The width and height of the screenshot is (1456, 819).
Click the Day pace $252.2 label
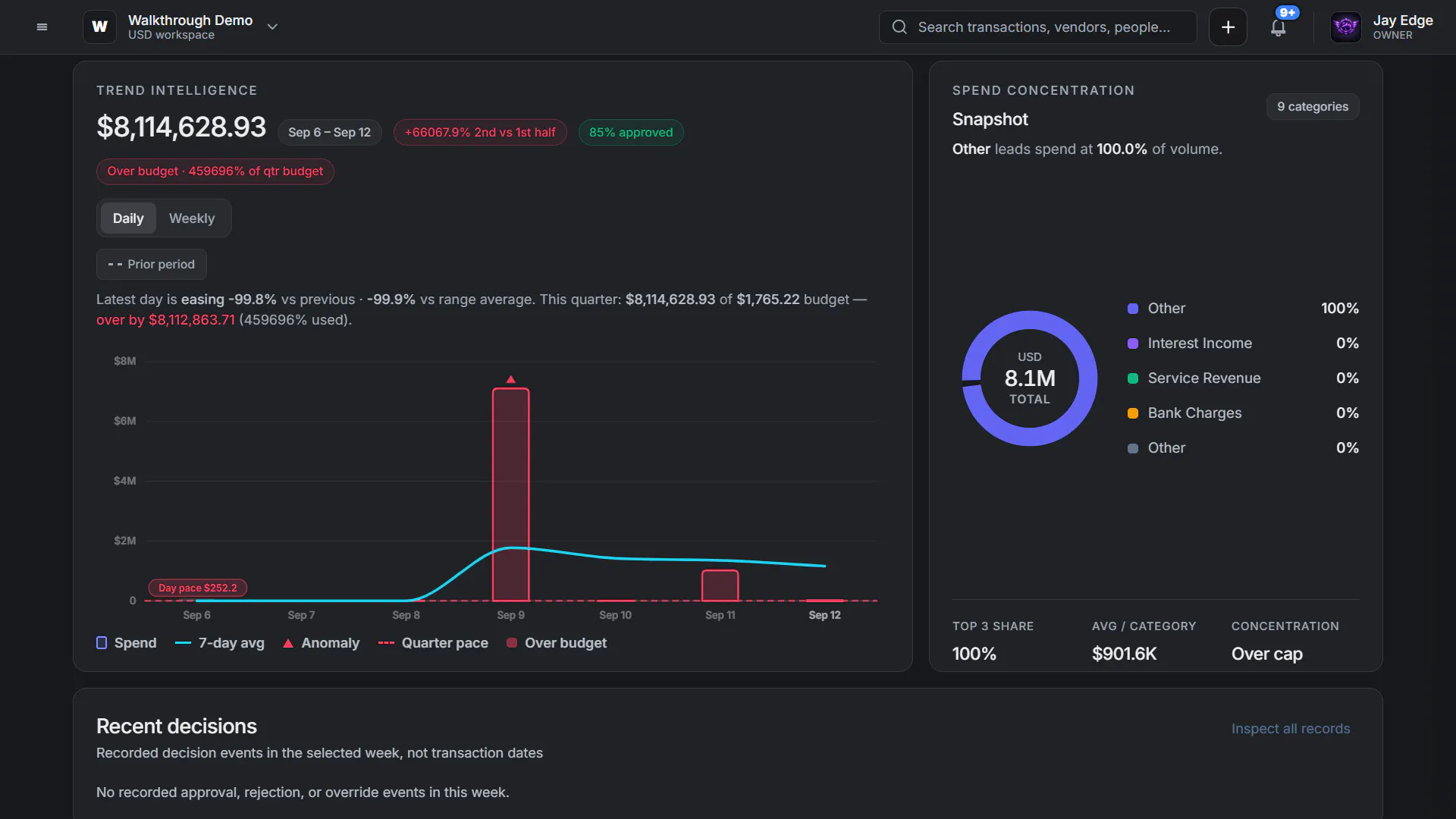pyautogui.click(x=198, y=588)
